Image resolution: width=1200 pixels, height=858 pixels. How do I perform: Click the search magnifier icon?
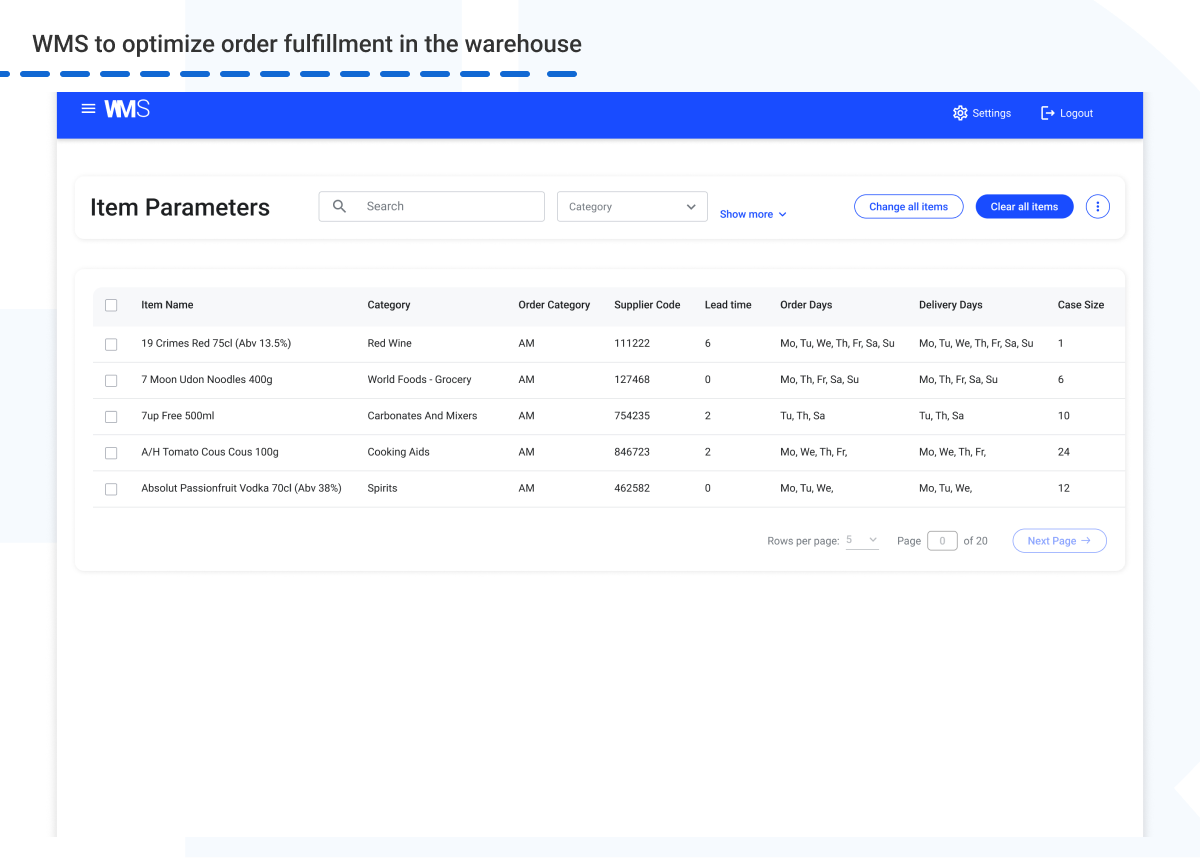pyautogui.click(x=339, y=206)
